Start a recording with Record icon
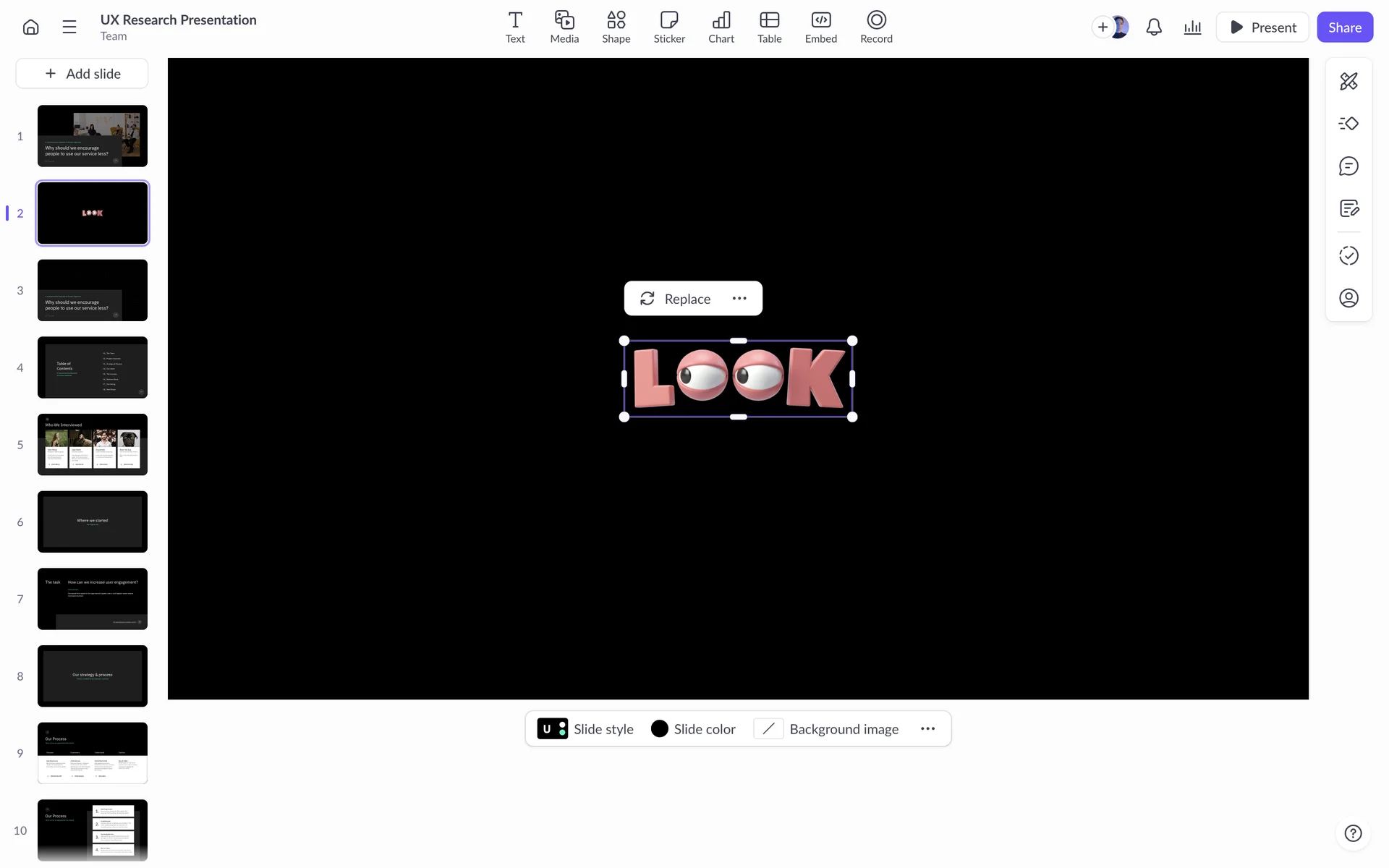The width and height of the screenshot is (1389, 868). pos(875,27)
